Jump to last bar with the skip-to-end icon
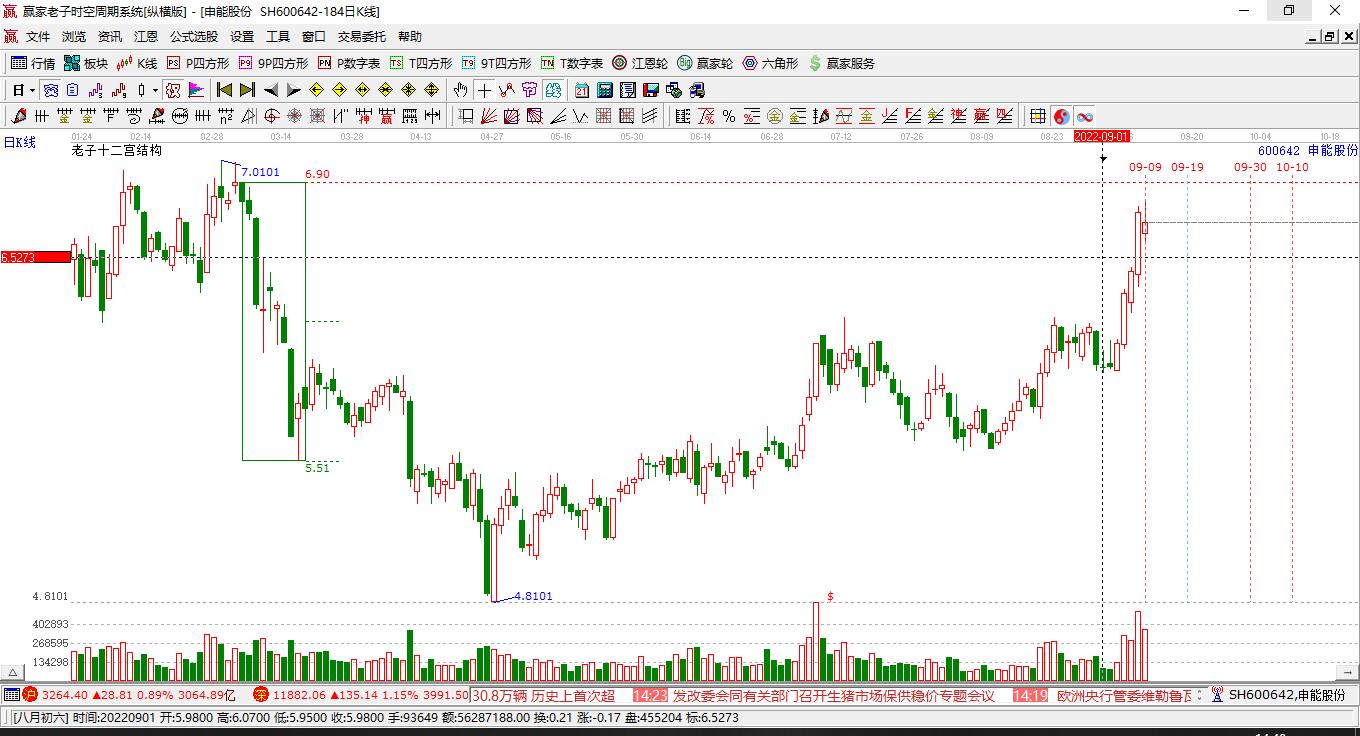This screenshot has height=736, width=1360. click(247, 90)
